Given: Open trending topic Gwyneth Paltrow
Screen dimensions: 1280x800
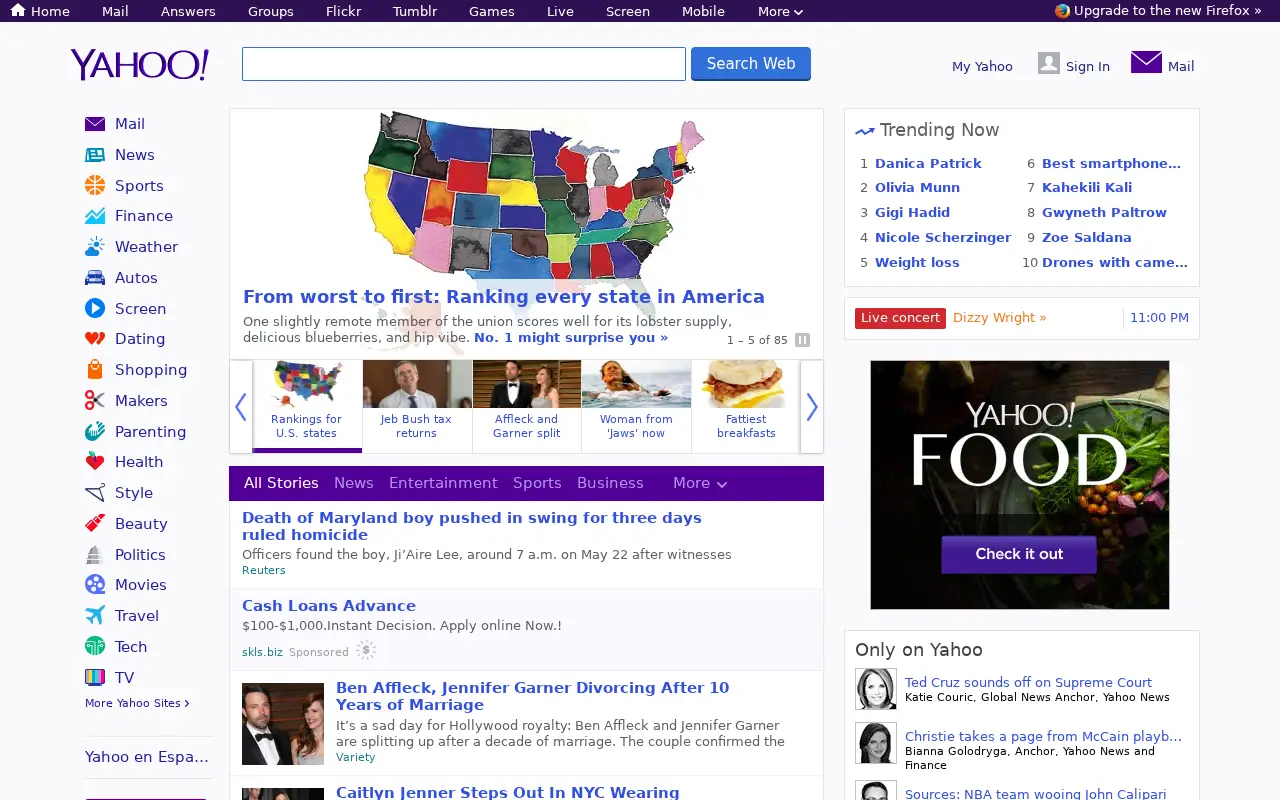Looking at the screenshot, I should 1104,212.
